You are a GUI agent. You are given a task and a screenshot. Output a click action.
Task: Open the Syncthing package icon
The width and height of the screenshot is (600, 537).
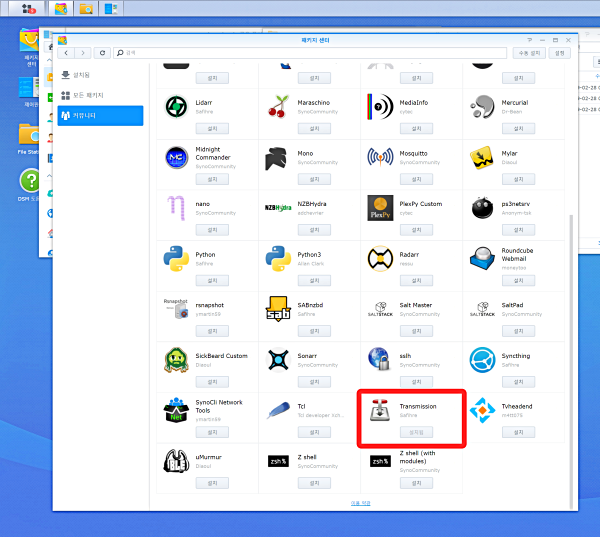(x=482, y=360)
